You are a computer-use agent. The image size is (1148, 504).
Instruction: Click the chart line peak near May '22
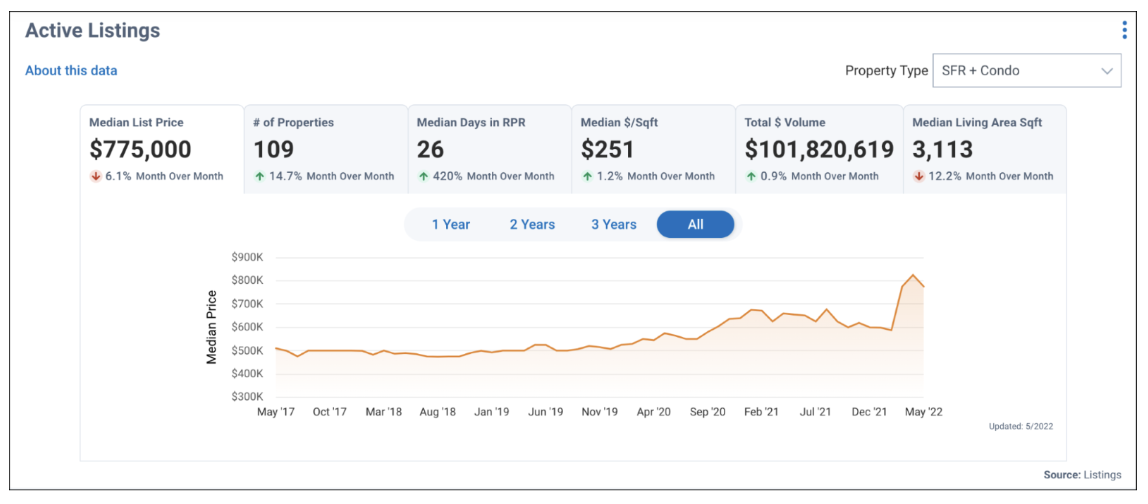pyautogui.click(x=912, y=275)
